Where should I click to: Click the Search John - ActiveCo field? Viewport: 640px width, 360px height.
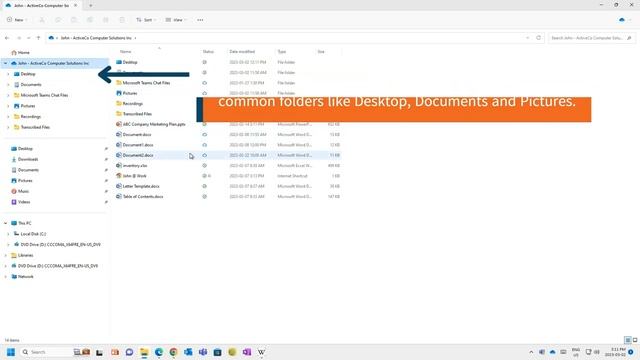[x=591, y=38]
